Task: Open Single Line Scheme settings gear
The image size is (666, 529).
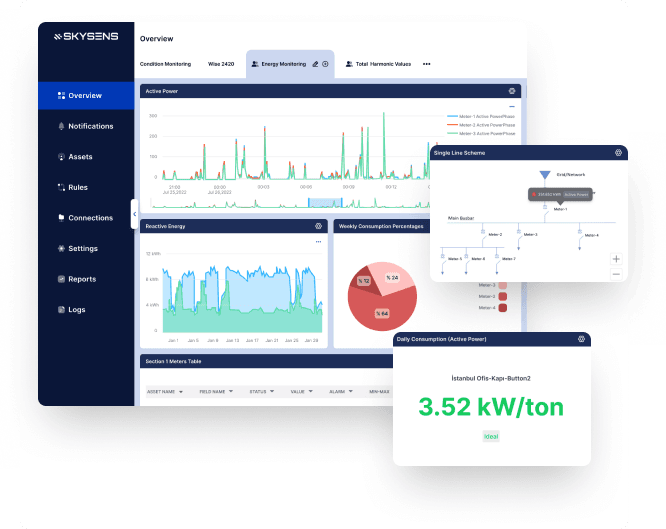Action: click(619, 153)
